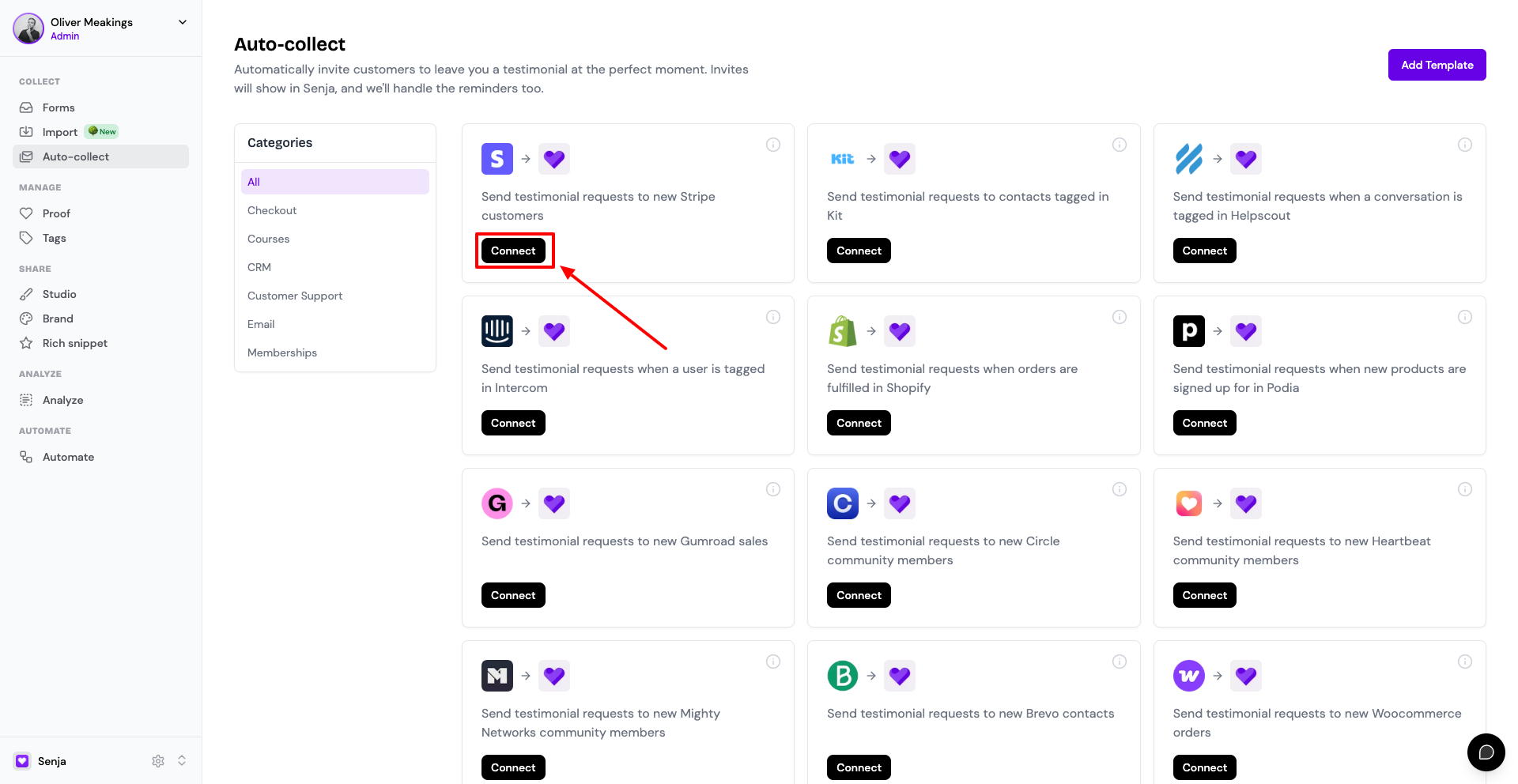Click info icon on Stripe card

tap(773, 145)
